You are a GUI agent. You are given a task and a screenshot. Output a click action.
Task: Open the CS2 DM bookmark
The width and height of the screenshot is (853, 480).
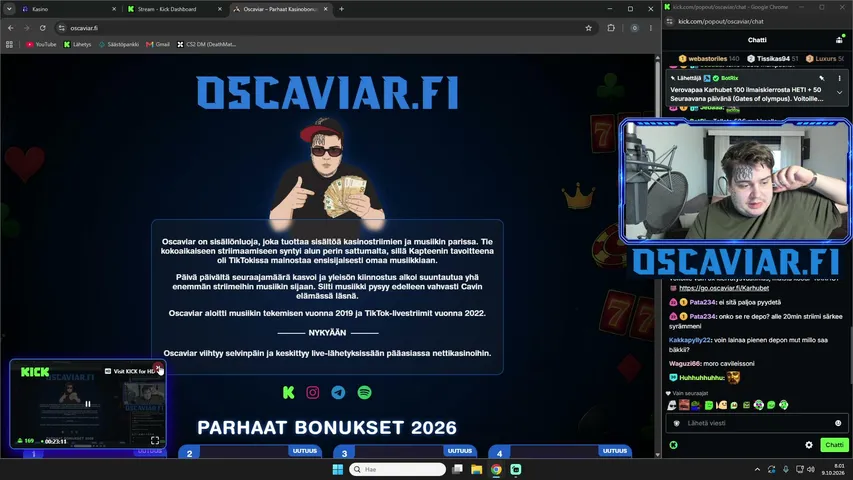click(207, 45)
